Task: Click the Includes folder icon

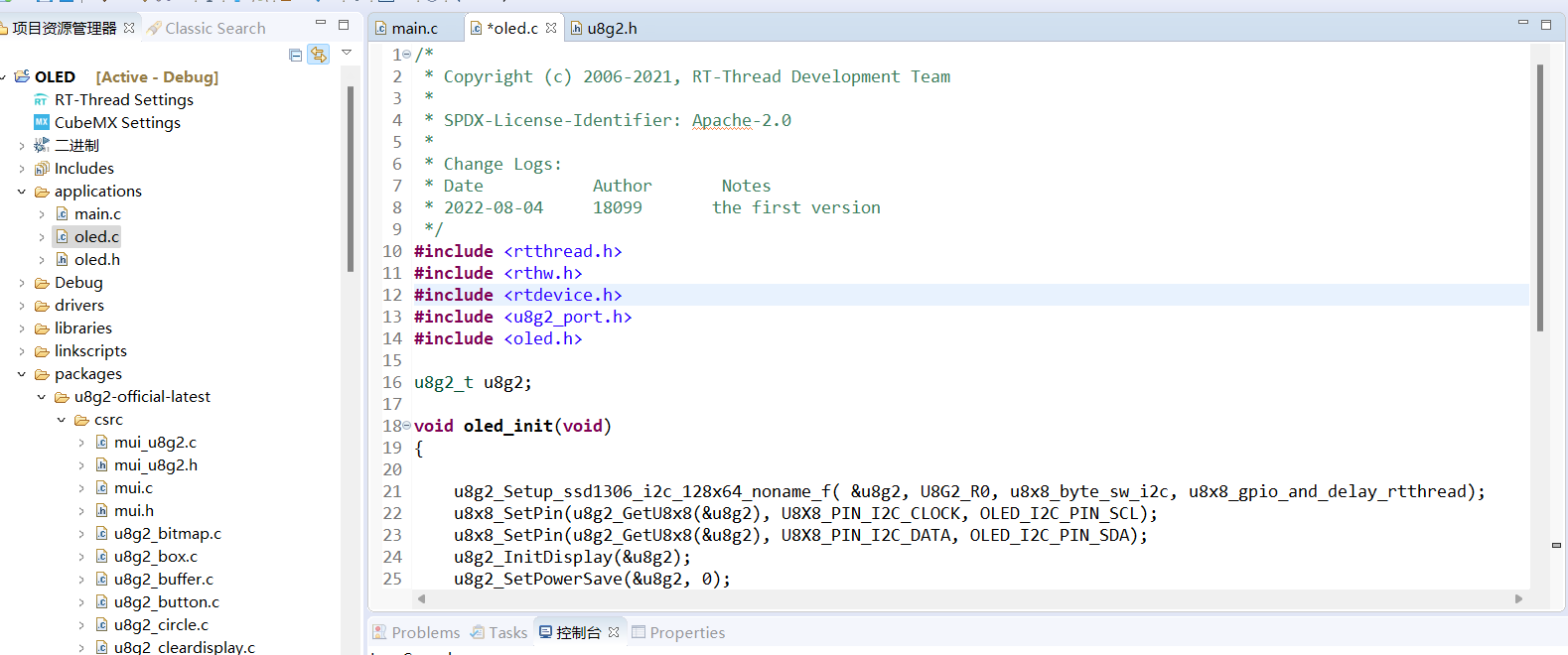Action: tap(41, 169)
